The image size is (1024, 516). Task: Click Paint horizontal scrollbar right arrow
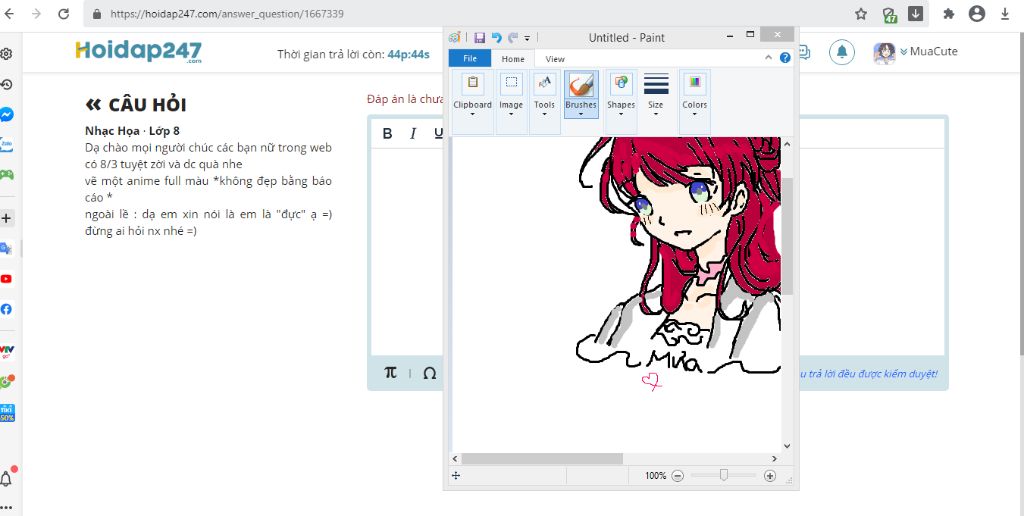775,459
